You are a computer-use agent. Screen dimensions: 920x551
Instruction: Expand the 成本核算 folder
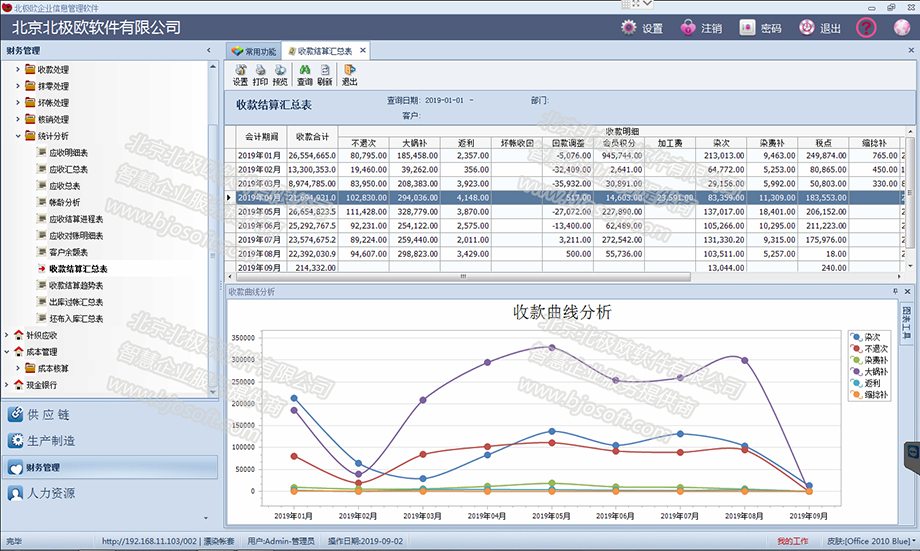pyautogui.click(x=18, y=368)
